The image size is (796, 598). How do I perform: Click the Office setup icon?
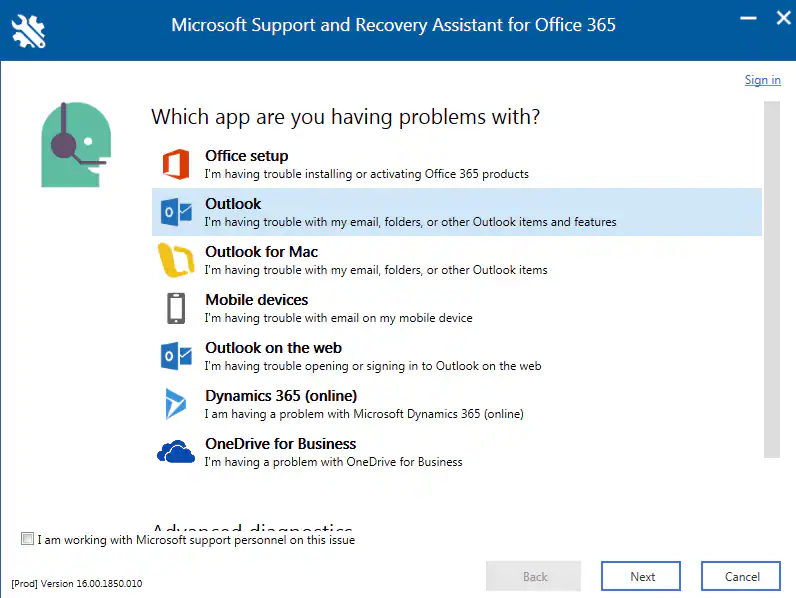click(x=176, y=164)
